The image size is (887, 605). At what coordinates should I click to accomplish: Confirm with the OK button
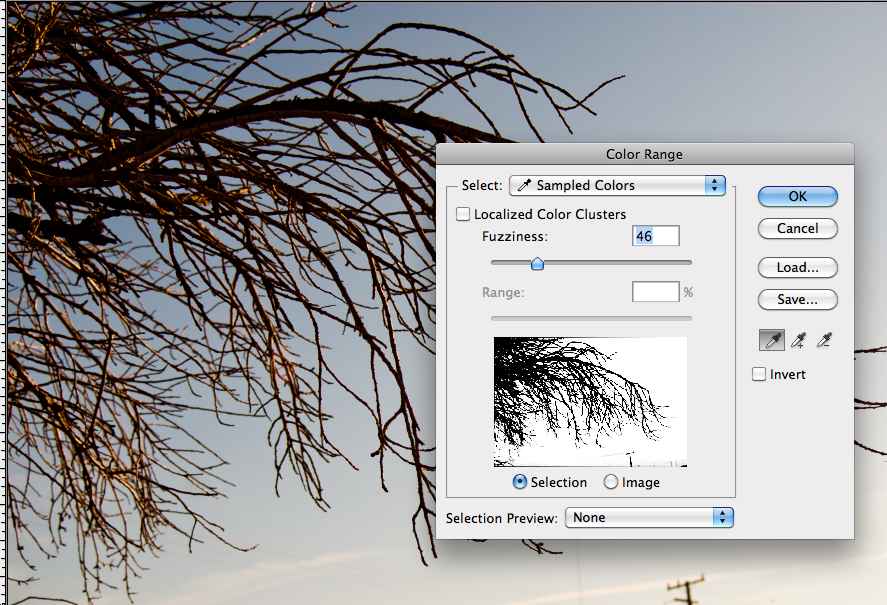(797, 196)
